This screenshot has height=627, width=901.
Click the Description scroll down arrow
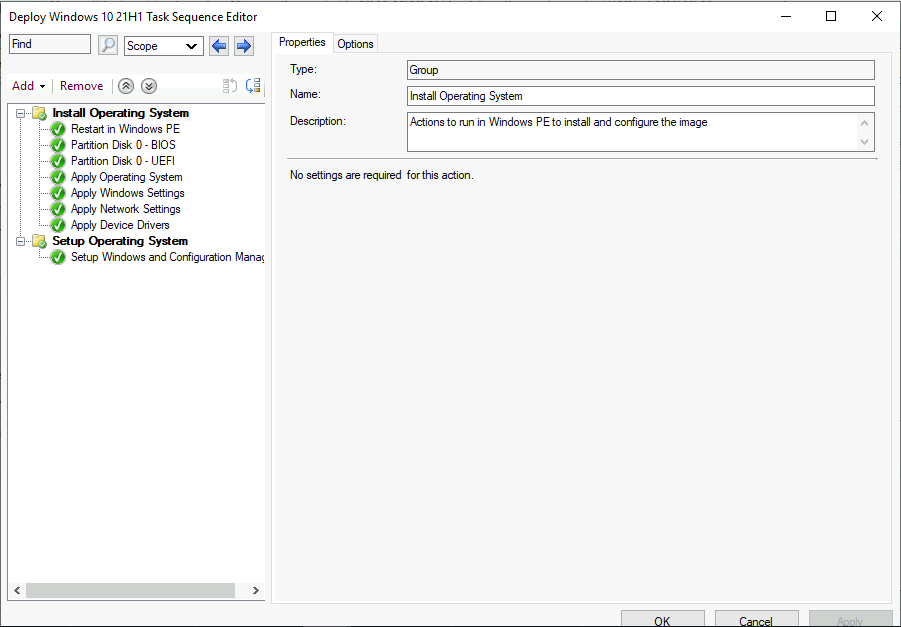tap(864, 142)
